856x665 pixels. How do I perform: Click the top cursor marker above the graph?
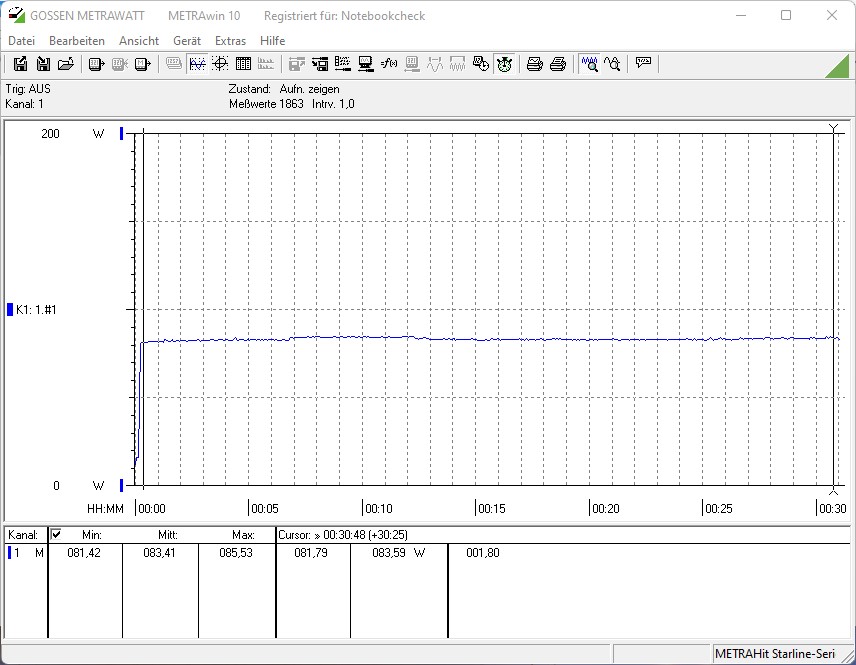[x=833, y=128]
